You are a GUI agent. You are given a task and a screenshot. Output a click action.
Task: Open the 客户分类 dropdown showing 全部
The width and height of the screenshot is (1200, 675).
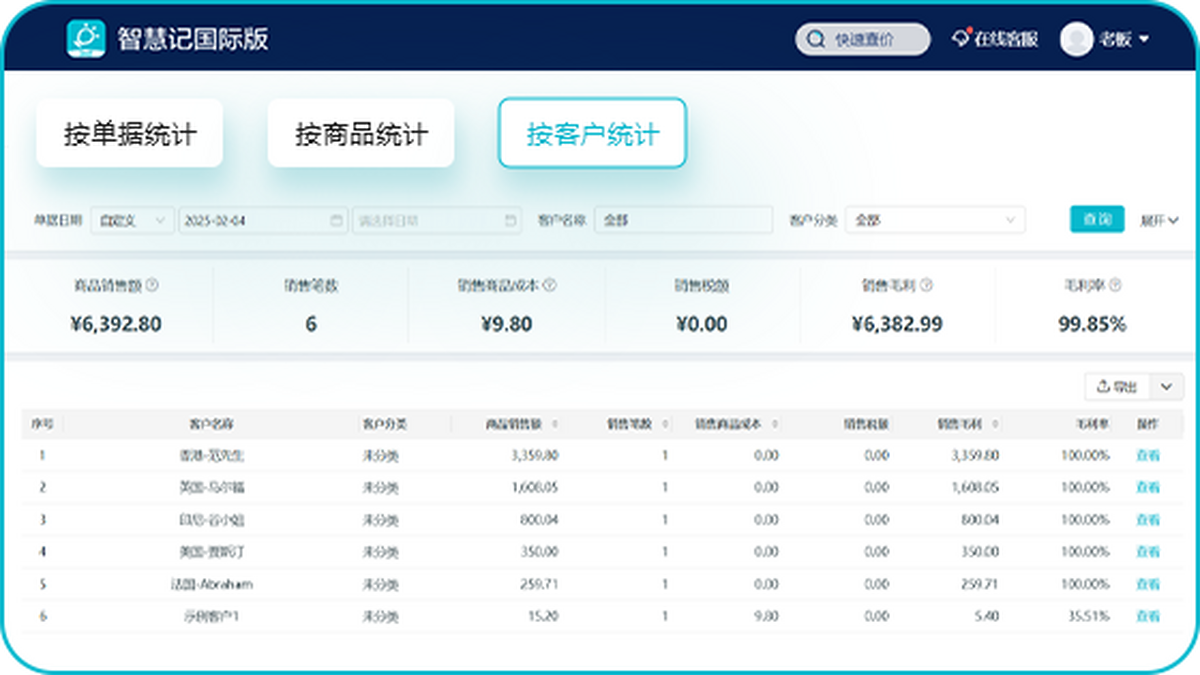(935, 220)
